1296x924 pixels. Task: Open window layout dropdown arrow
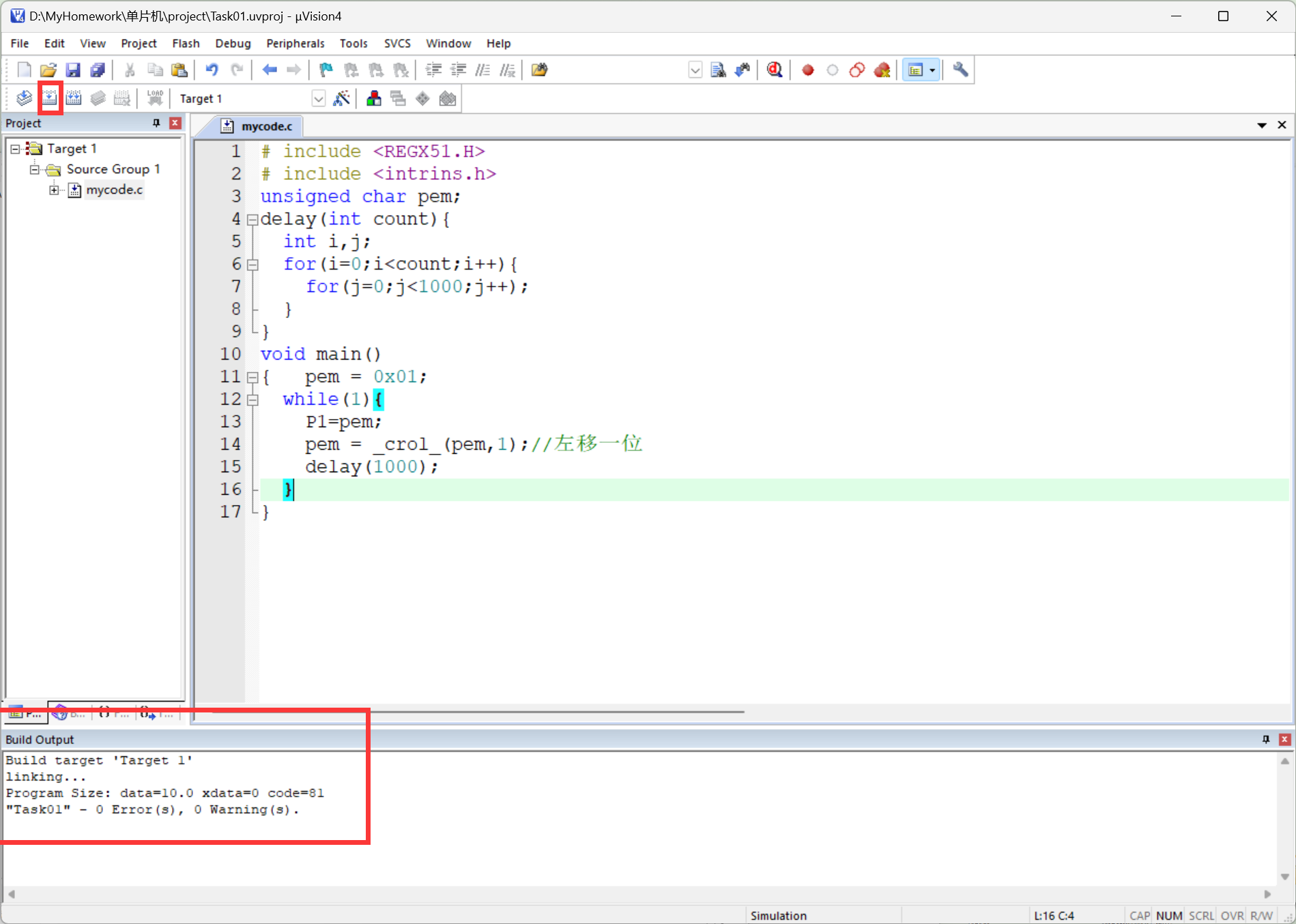coord(932,70)
